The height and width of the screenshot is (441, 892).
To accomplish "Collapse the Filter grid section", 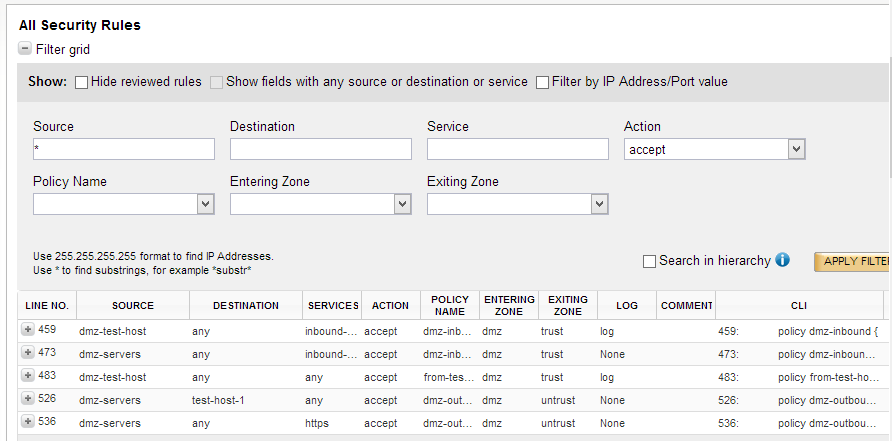I will point(25,49).
